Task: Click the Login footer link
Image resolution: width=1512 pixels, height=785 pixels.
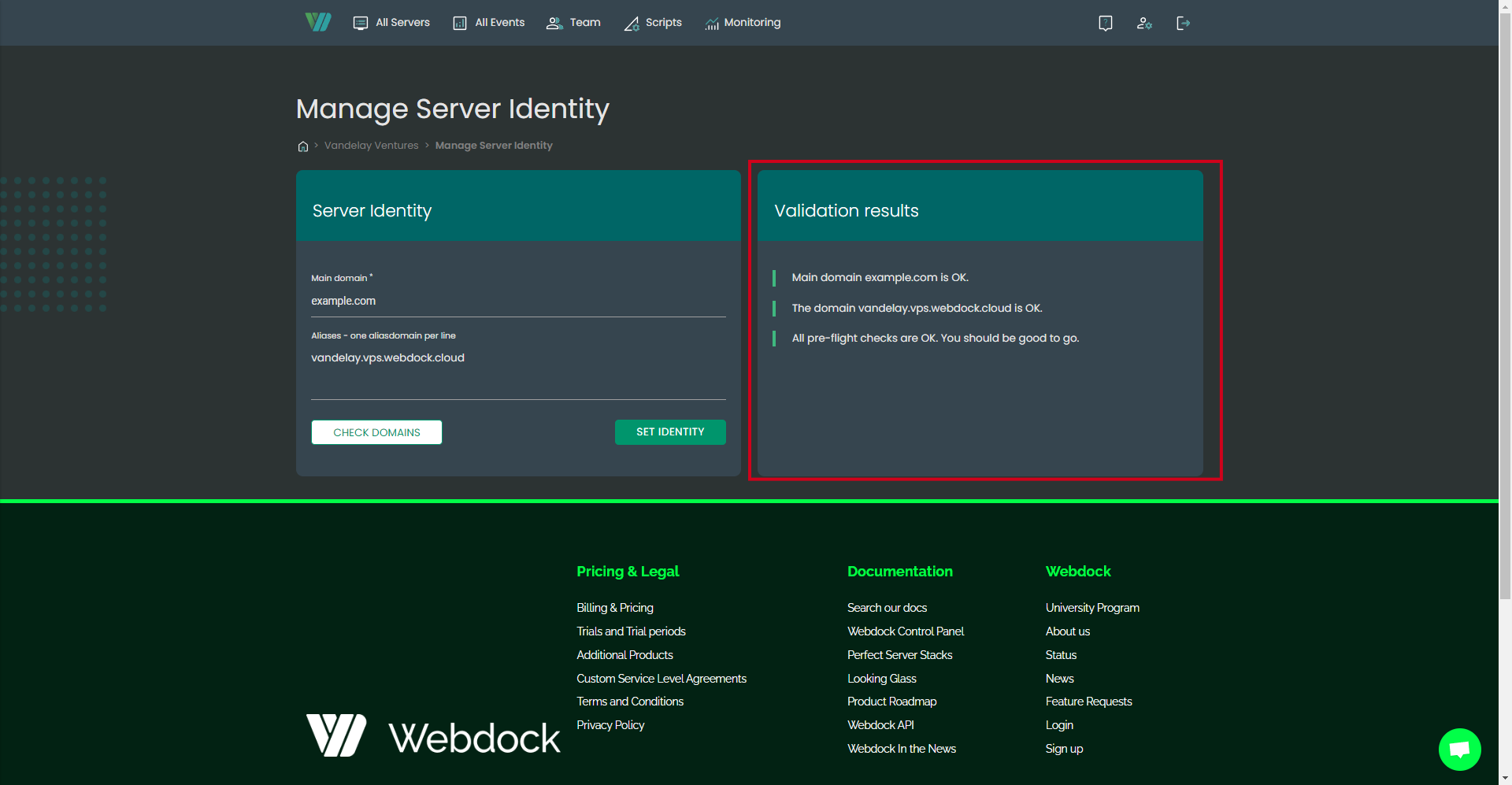Action: (1059, 725)
